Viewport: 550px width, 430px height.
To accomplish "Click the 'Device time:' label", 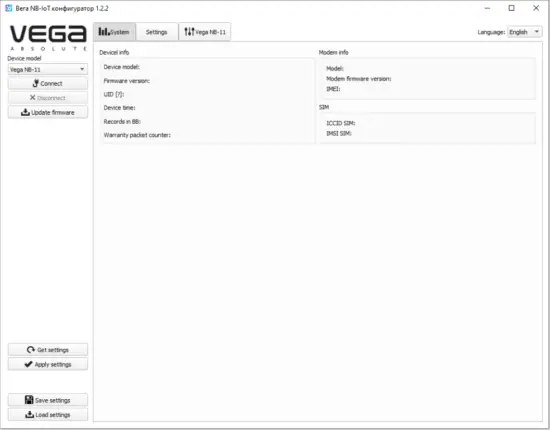I will coord(119,108).
